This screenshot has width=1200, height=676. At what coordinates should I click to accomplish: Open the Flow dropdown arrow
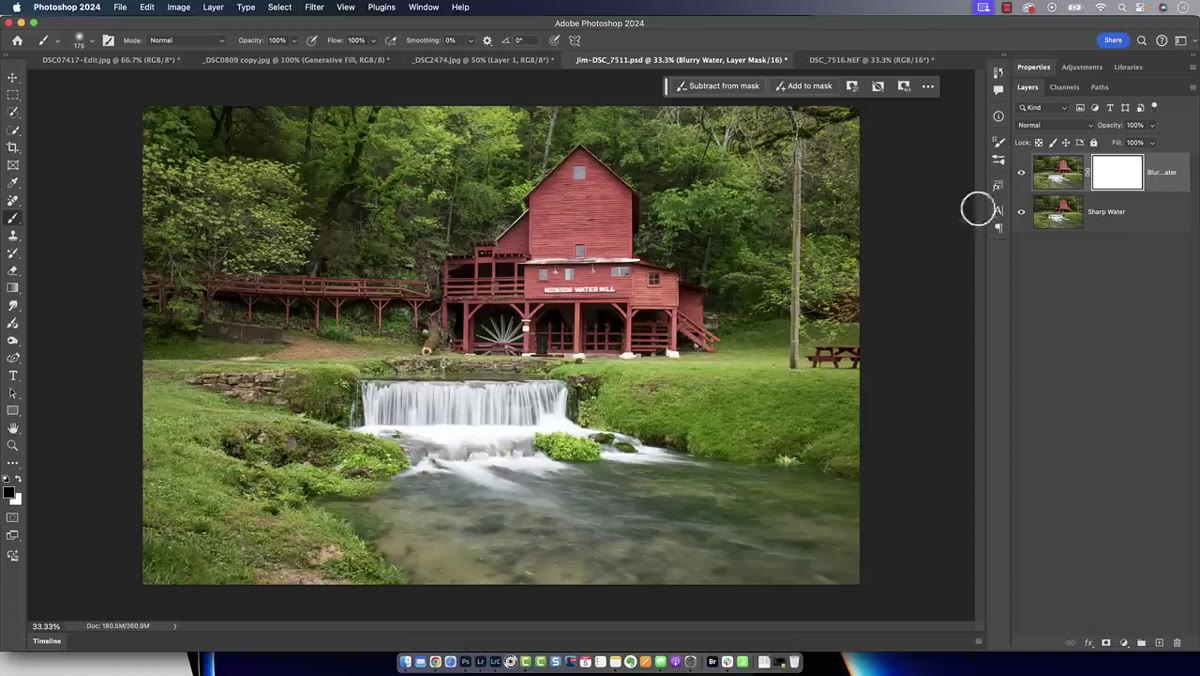373,41
